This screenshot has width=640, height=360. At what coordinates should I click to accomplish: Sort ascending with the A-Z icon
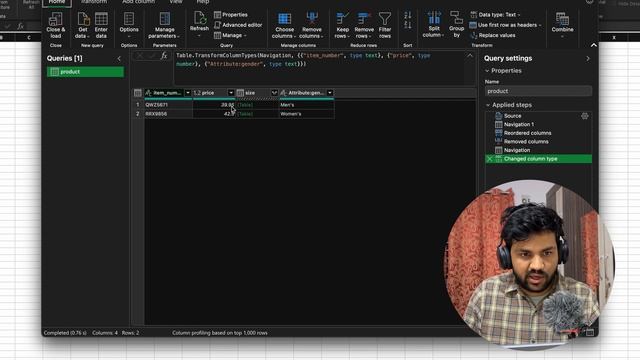pos(407,16)
